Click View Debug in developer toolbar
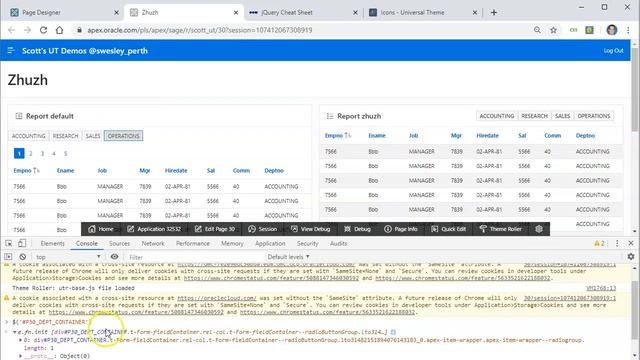The image size is (640, 360). point(311,229)
